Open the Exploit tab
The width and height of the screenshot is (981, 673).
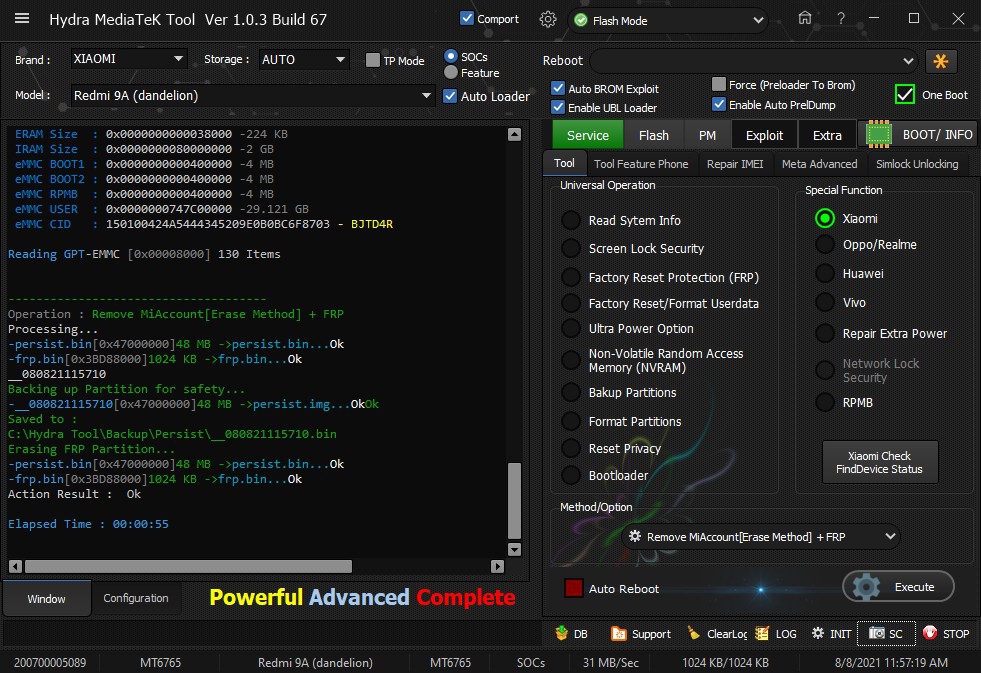(x=765, y=135)
